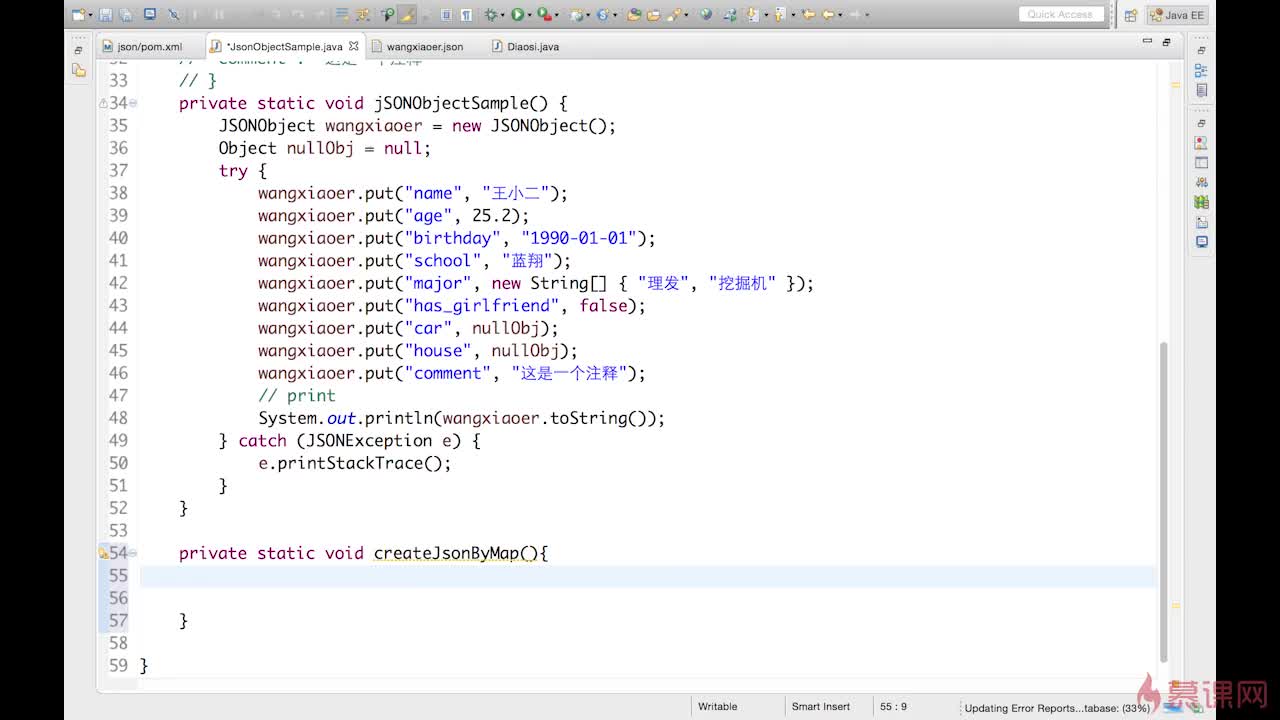Click the Save All icon
The width and height of the screenshot is (1280, 720).
126,15
